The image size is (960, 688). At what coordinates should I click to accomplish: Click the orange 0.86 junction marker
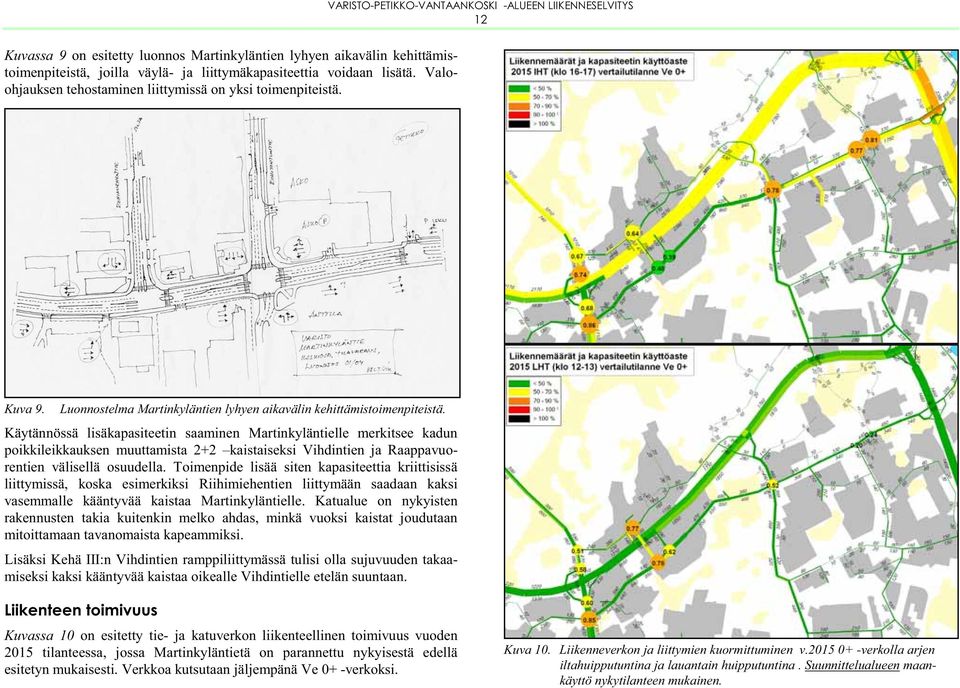pos(589,324)
